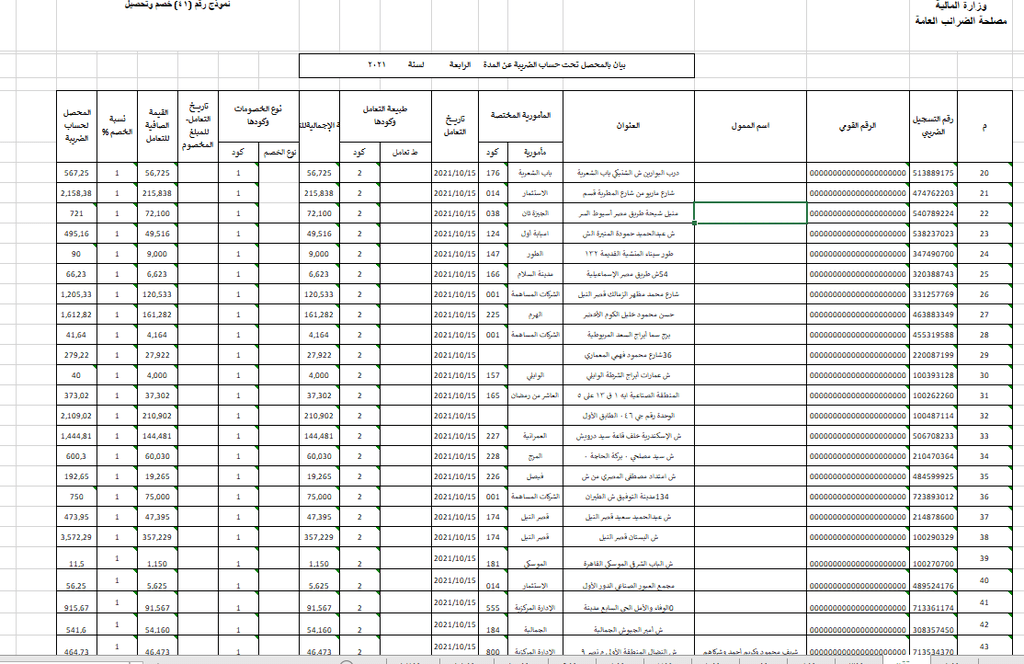Viewport: 1024px width, 664px height.
Task: Click the tax amount cell 2,109,02
Action: pyautogui.click(x=77, y=416)
